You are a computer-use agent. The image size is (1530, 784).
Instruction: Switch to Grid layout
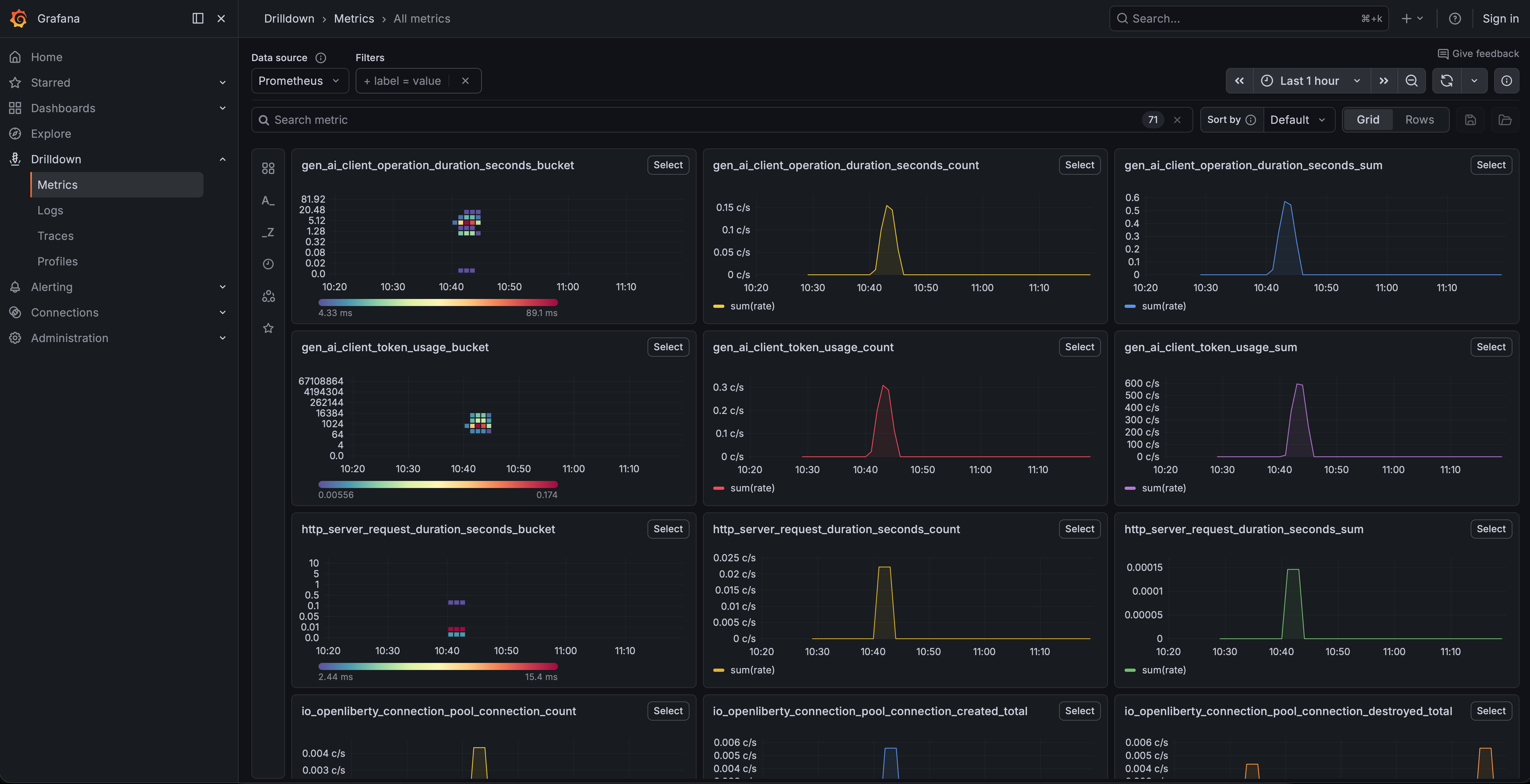[x=1368, y=120]
